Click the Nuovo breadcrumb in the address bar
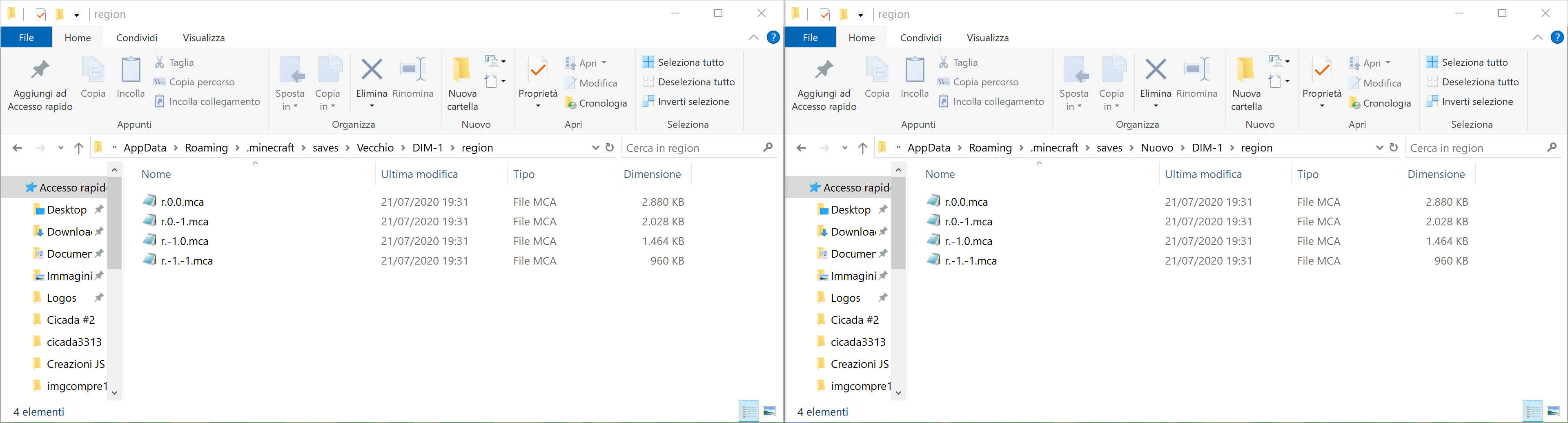1568x423 pixels. [1157, 147]
